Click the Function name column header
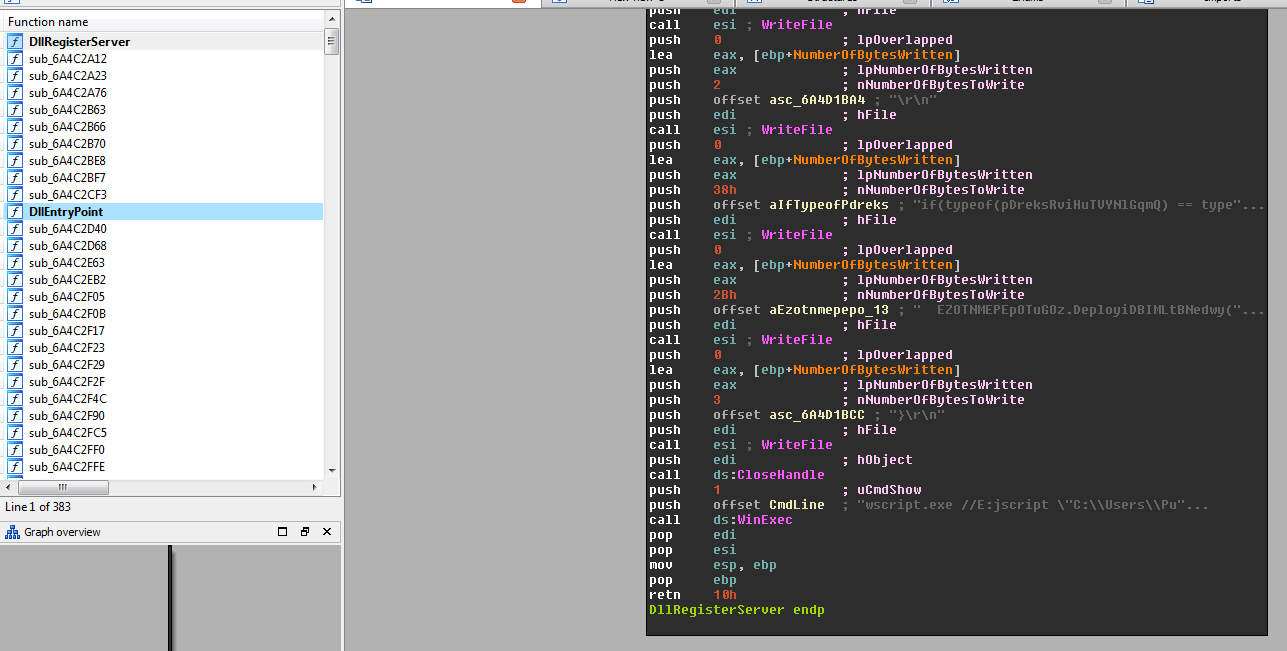Image resolution: width=1287 pixels, height=651 pixels. (x=48, y=22)
